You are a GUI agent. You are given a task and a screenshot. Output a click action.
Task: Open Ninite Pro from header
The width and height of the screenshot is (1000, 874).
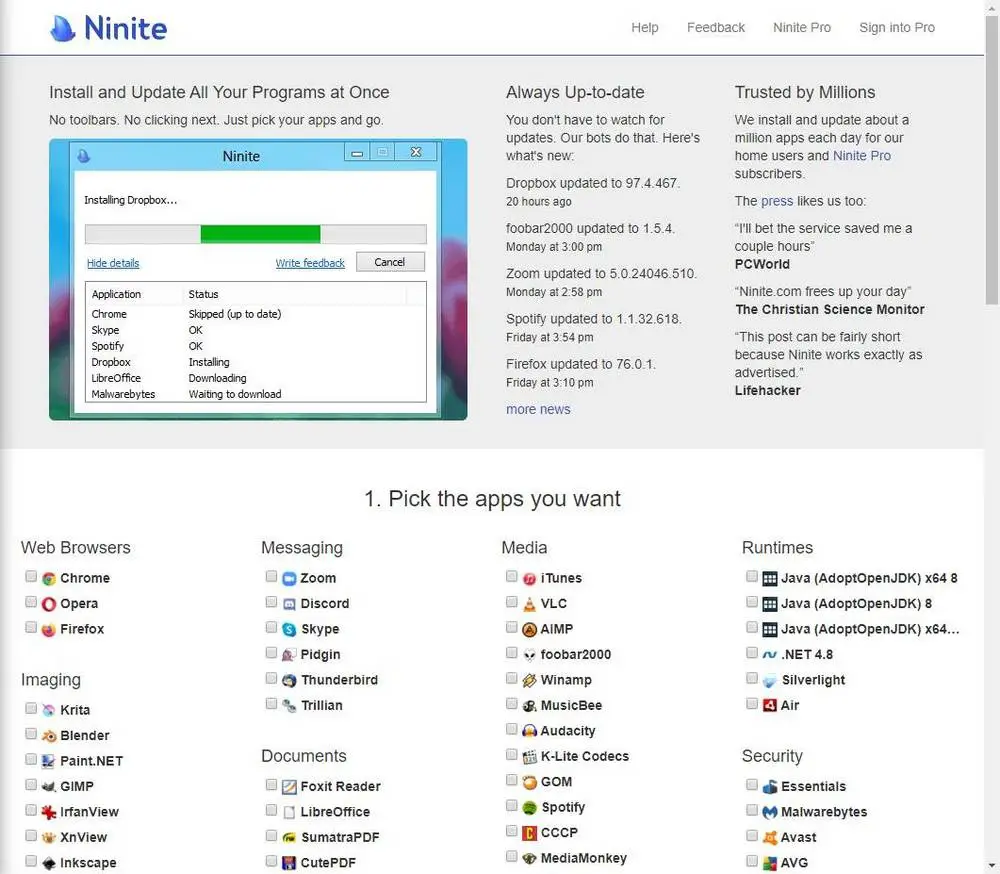point(802,27)
